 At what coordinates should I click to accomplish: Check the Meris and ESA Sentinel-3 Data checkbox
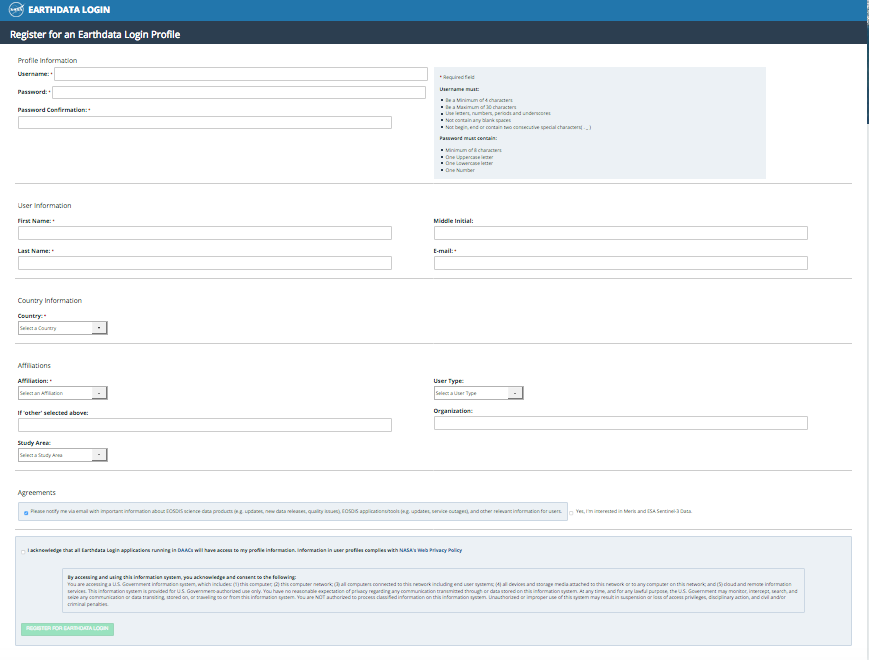(x=571, y=513)
